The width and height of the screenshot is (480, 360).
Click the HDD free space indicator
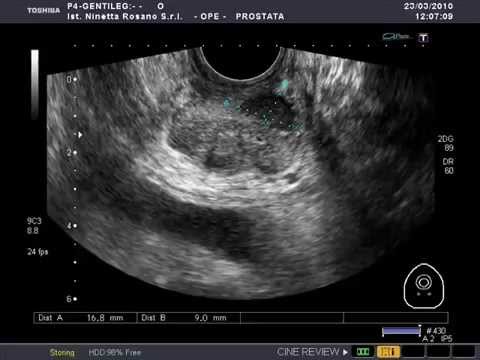click(115, 352)
